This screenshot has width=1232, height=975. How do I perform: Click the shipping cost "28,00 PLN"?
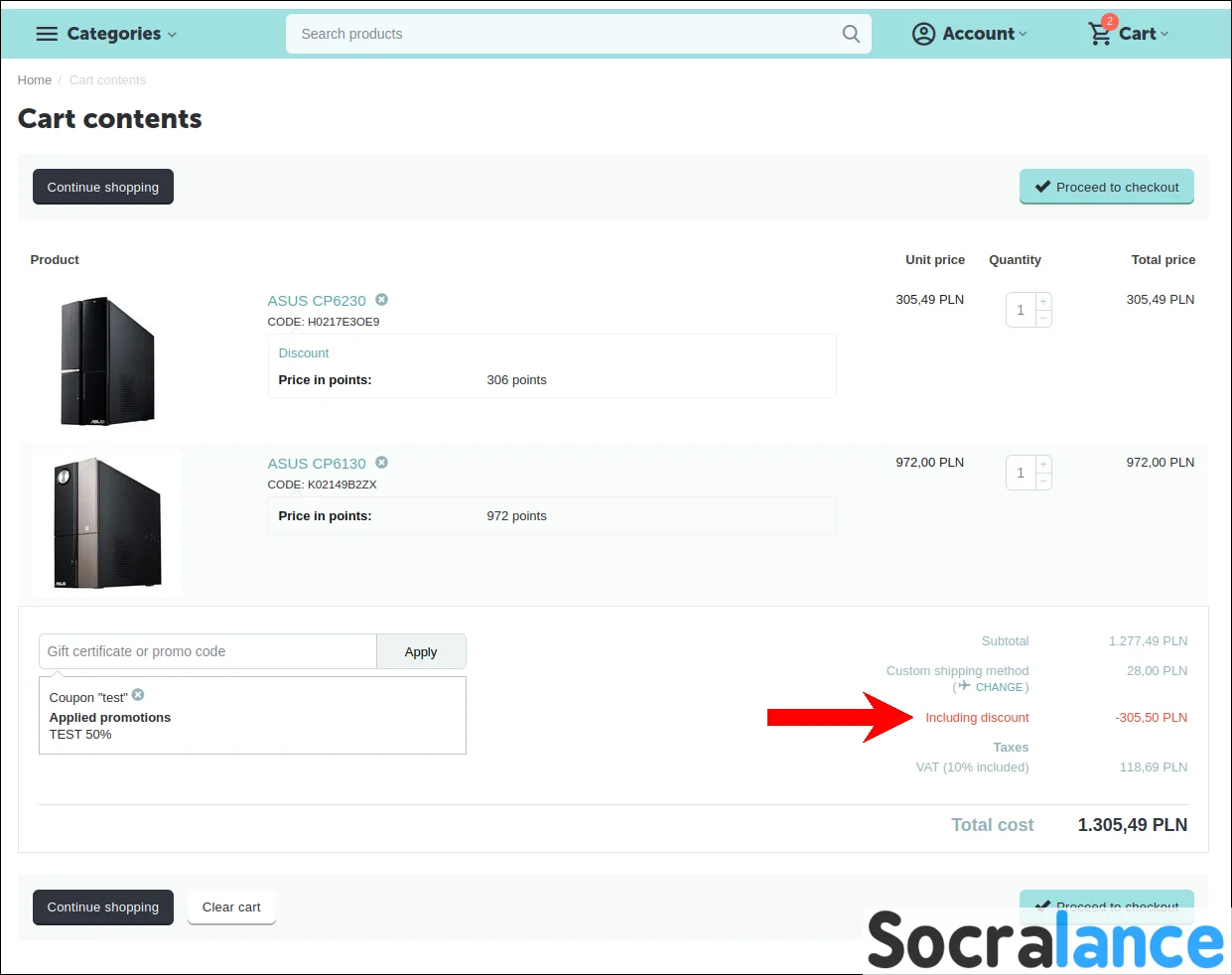click(1158, 671)
